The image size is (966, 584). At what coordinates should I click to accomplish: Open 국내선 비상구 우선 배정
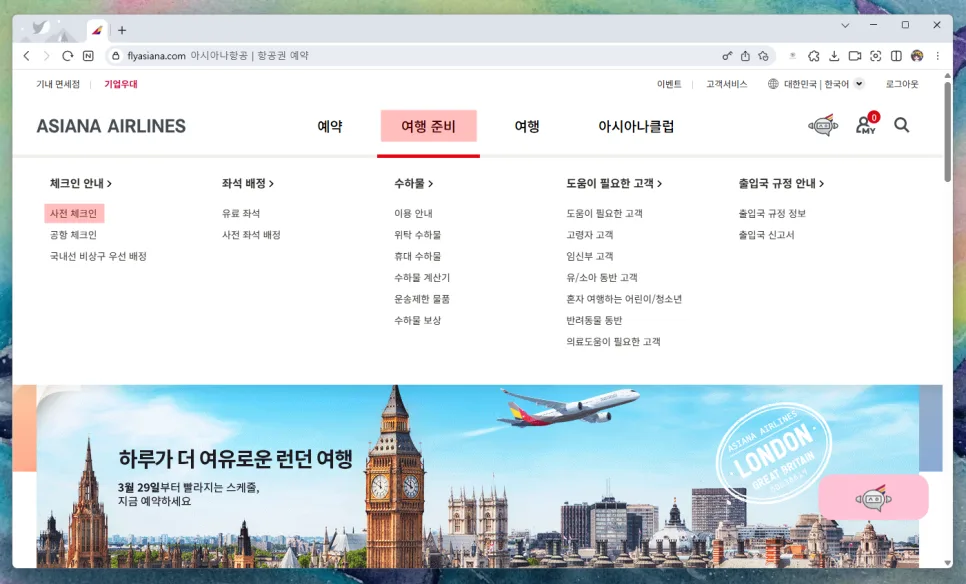[x=98, y=256]
